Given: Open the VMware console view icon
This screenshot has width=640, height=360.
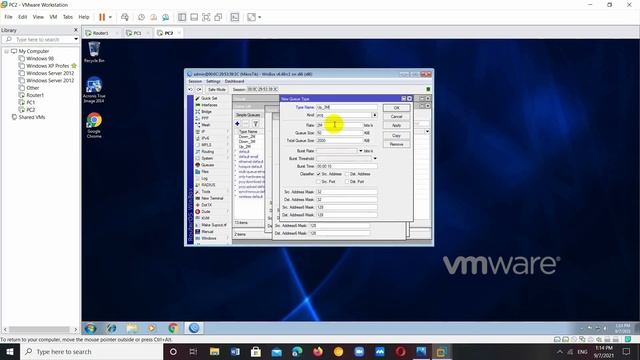Looking at the screenshot, I should point(235,17).
